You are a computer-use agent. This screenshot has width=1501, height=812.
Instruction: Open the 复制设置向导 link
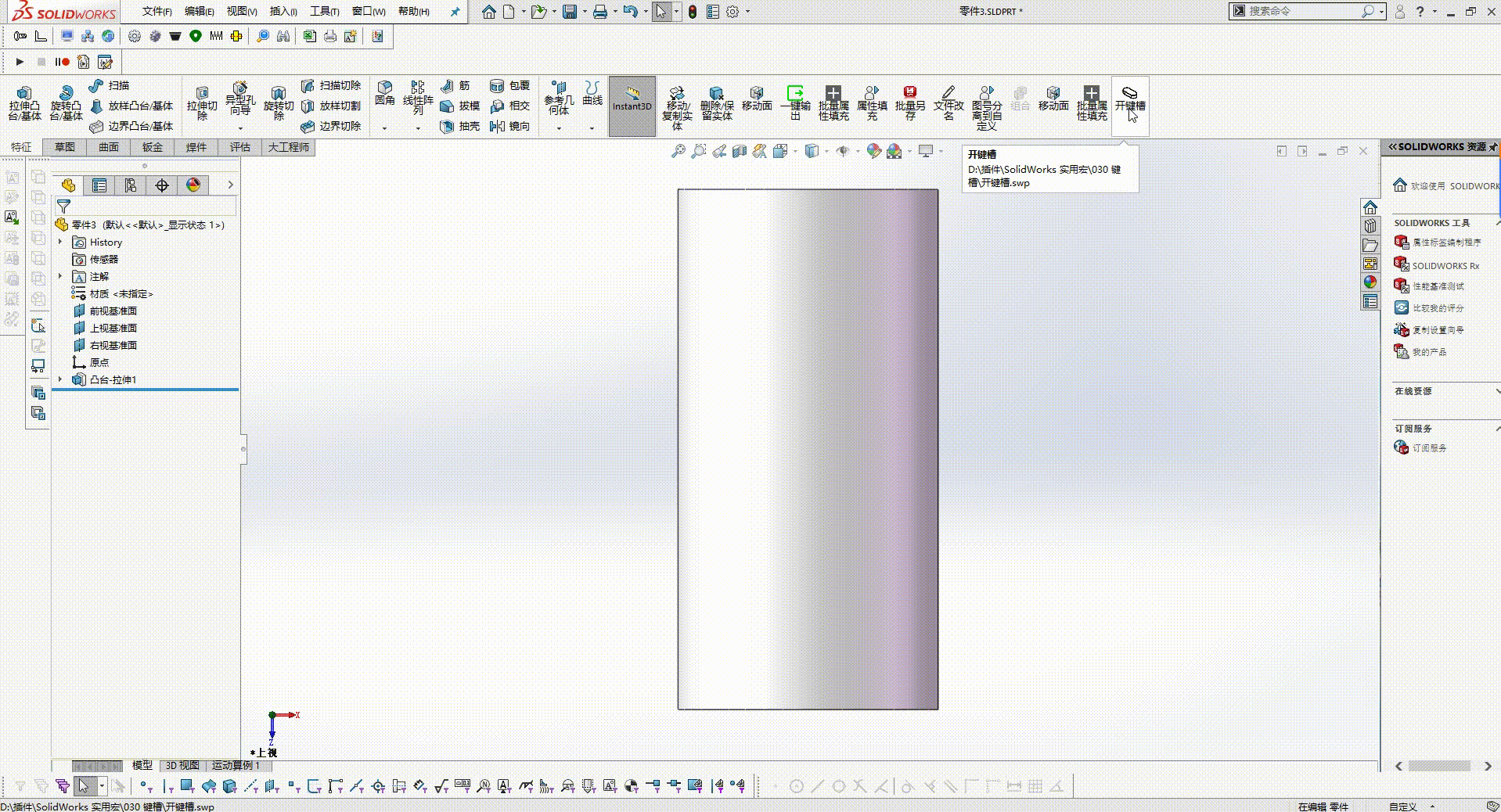pyautogui.click(x=1429, y=330)
